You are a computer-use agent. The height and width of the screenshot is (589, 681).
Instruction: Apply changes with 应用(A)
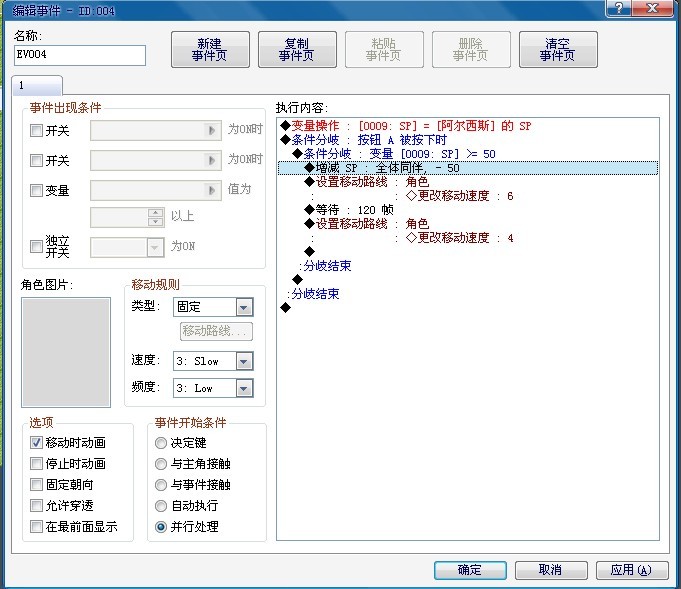[x=631, y=570]
